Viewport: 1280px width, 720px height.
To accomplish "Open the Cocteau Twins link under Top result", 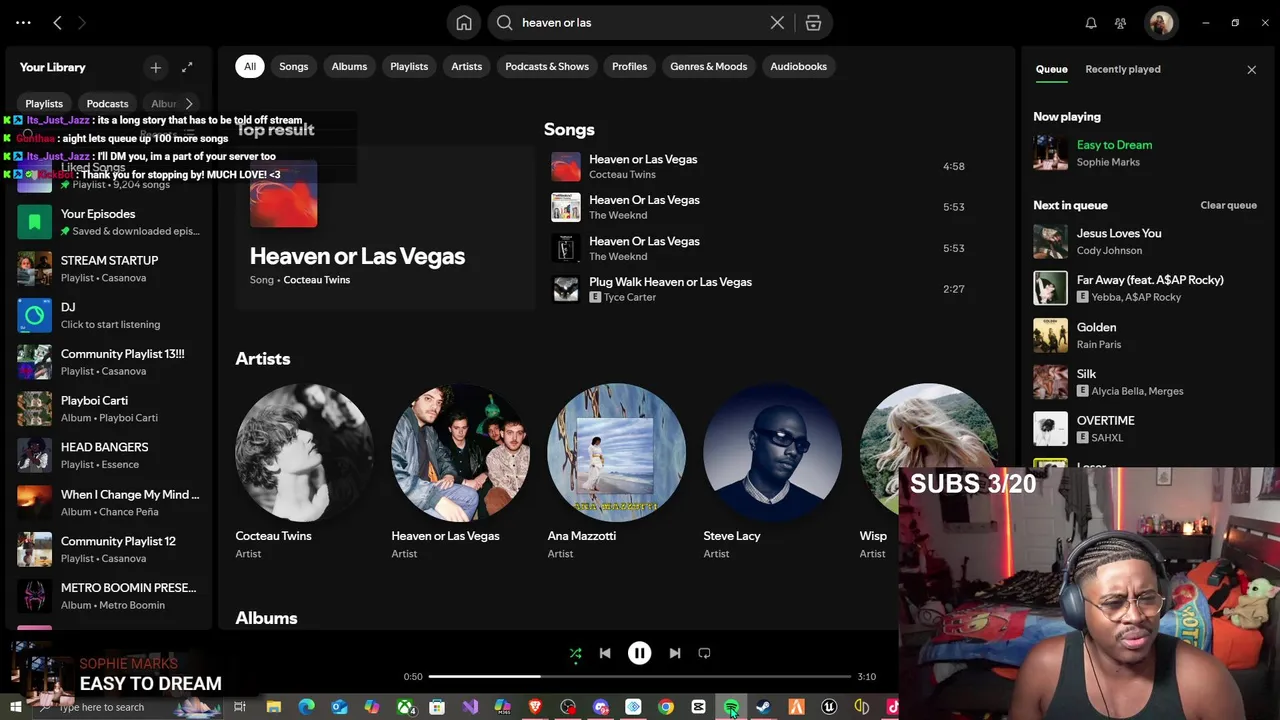I will (317, 280).
